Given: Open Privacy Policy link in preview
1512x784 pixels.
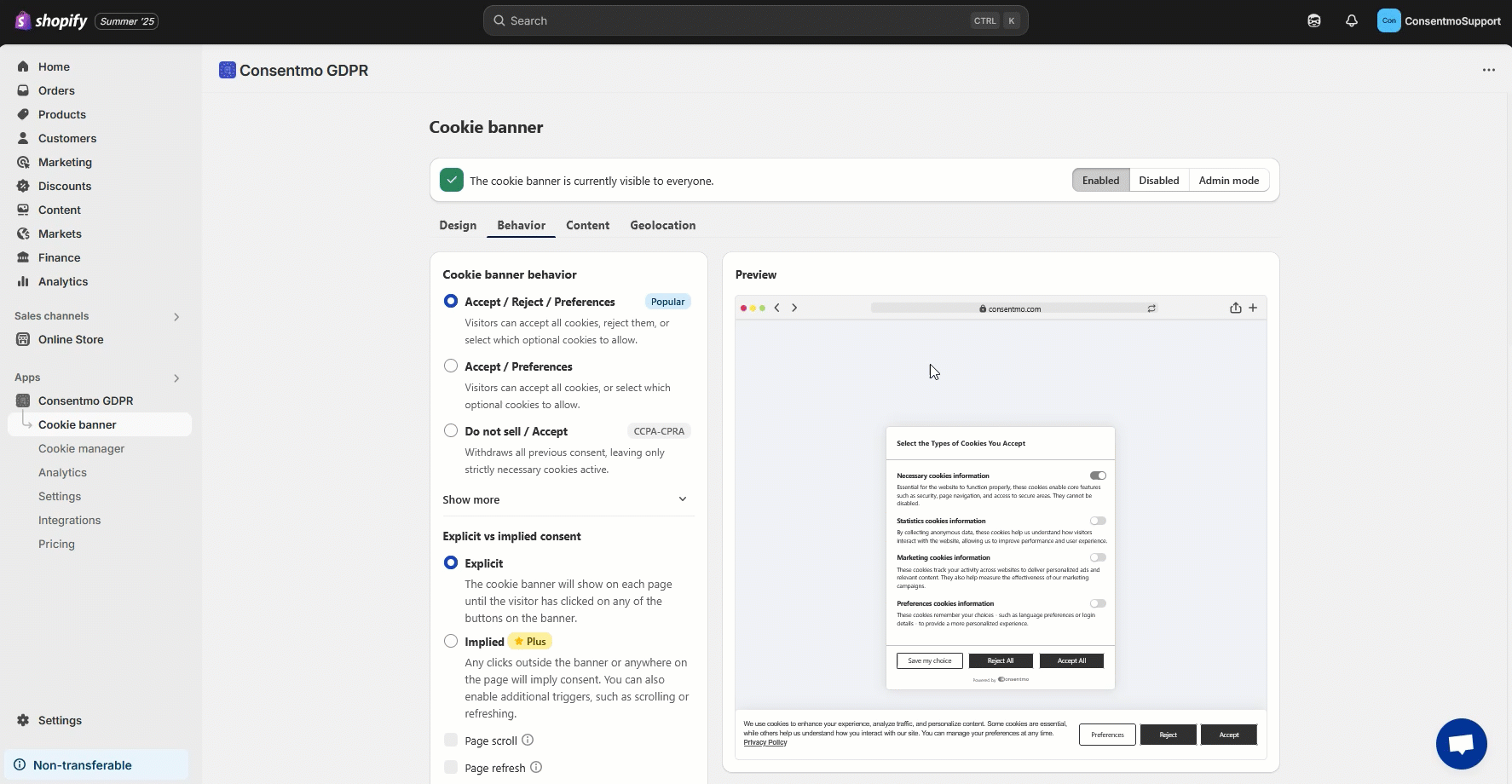Looking at the screenshot, I should click(765, 742).
